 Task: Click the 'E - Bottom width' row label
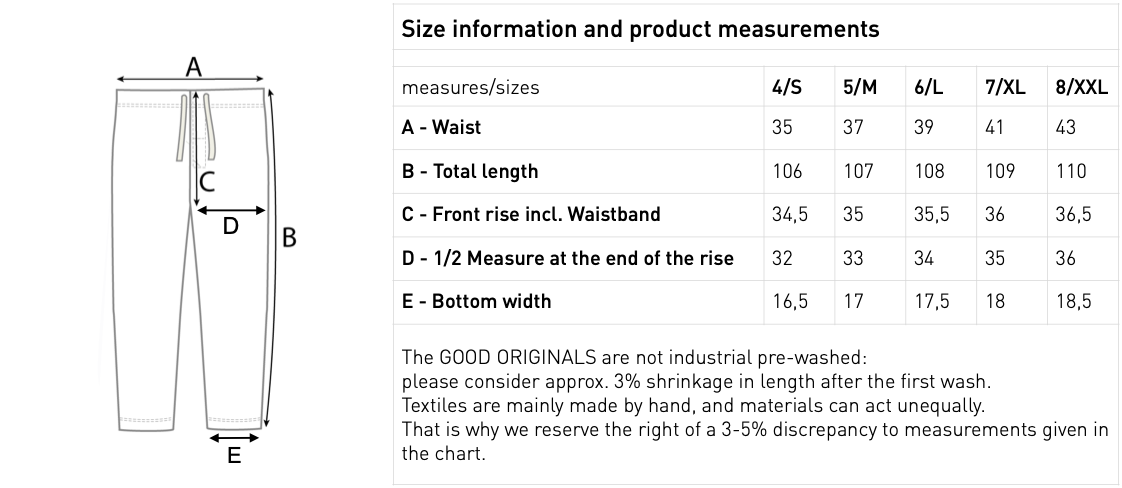(476, 301)
